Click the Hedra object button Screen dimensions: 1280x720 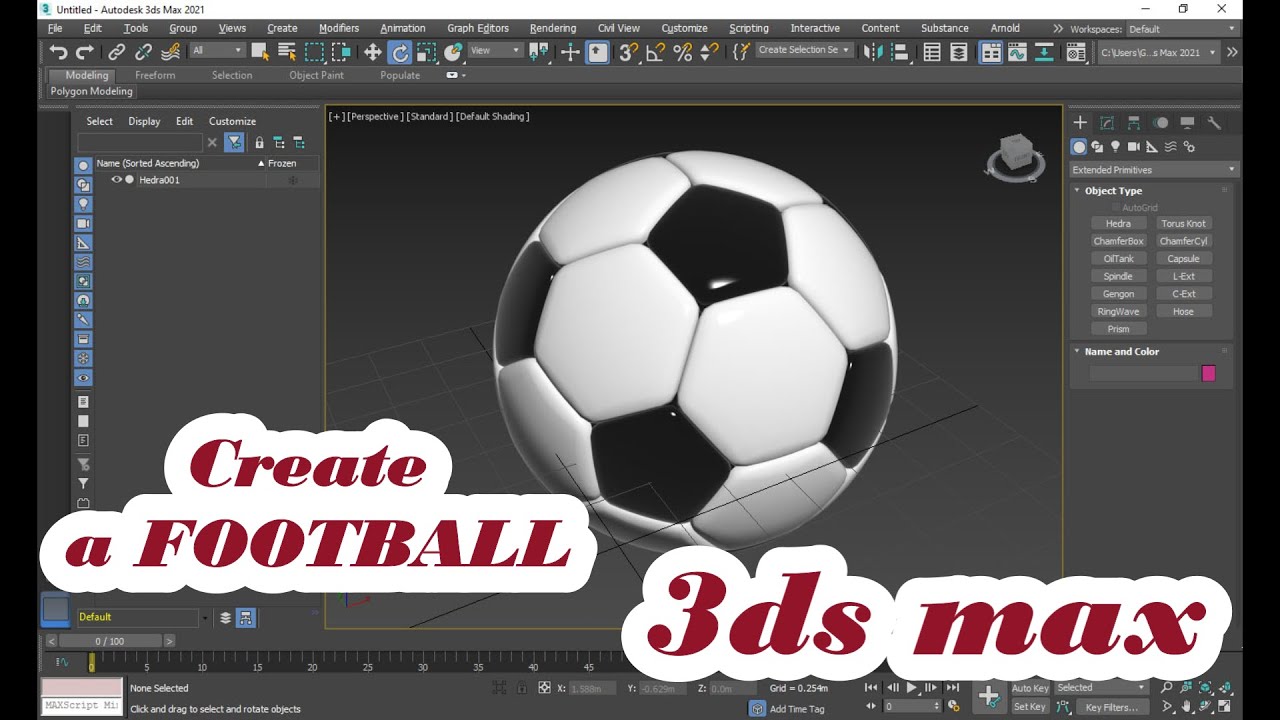1118,224
